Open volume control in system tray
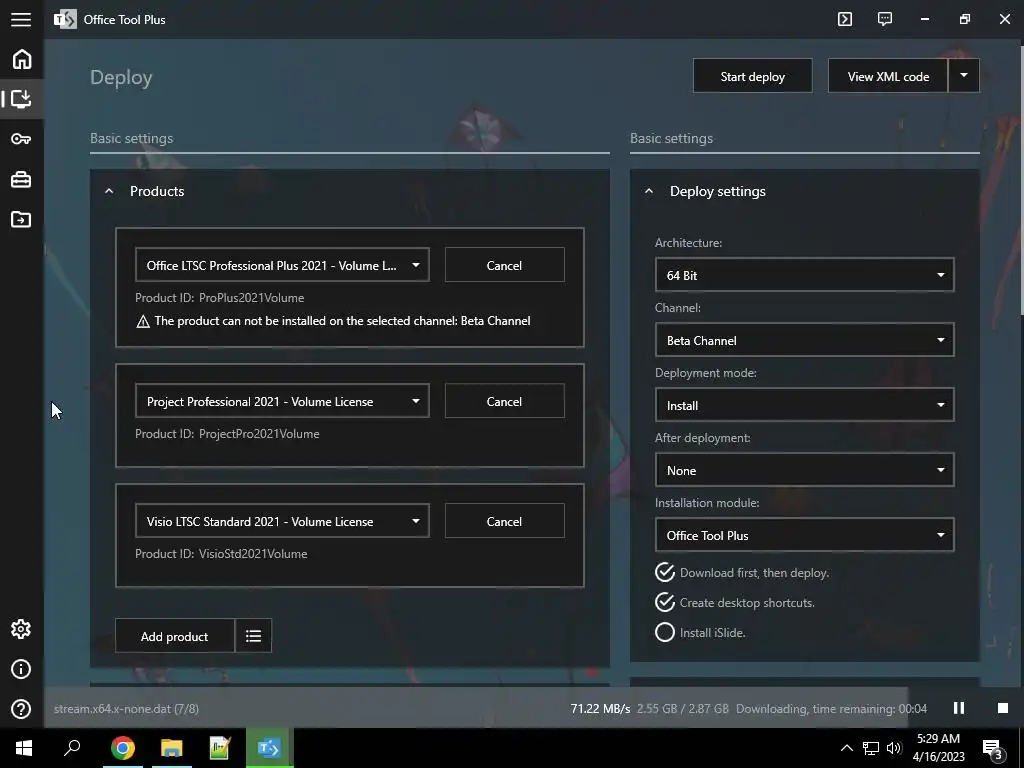The image size is (1024, 768). 894,748
